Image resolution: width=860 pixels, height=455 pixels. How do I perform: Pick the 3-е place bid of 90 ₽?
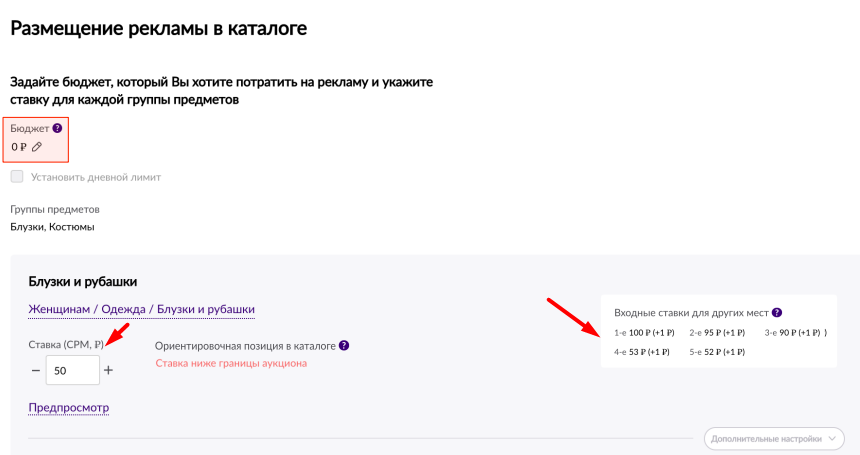793,333
